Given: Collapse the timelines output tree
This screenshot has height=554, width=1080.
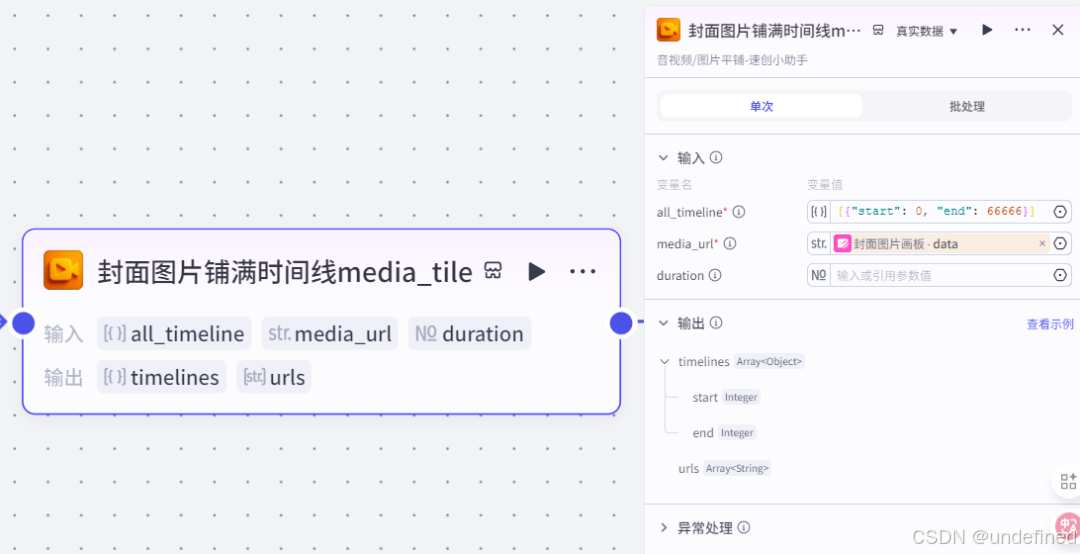Looking at the screenshot, I should 665,361.
